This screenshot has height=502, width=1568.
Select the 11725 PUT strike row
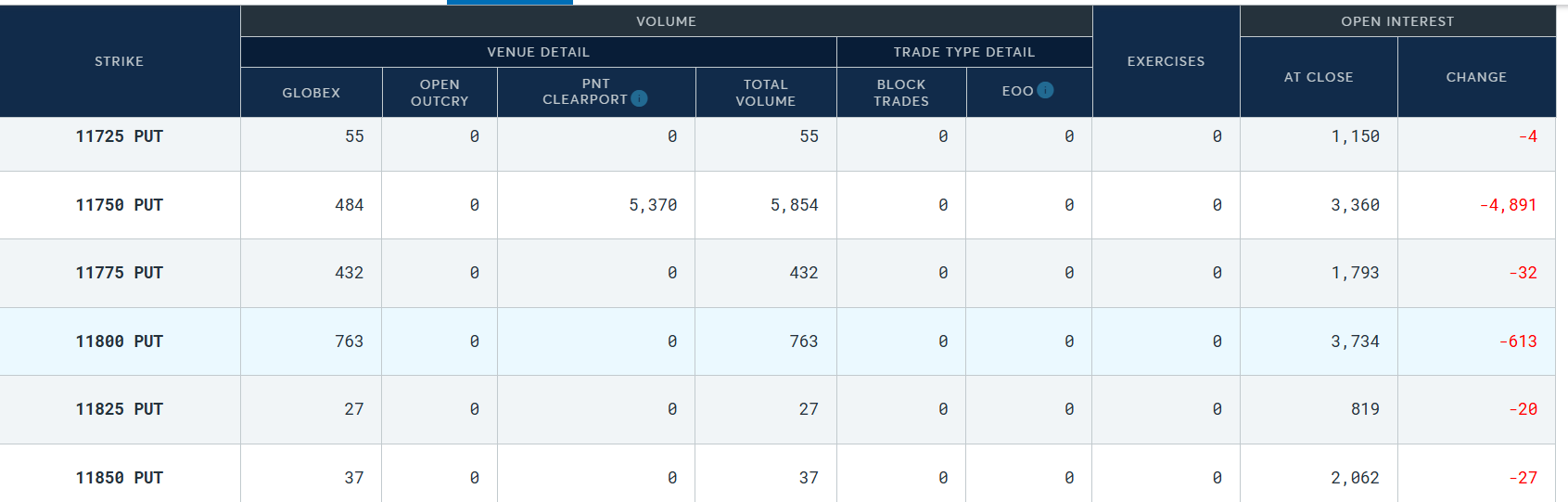pyautogui.click(x=119, y=136)
